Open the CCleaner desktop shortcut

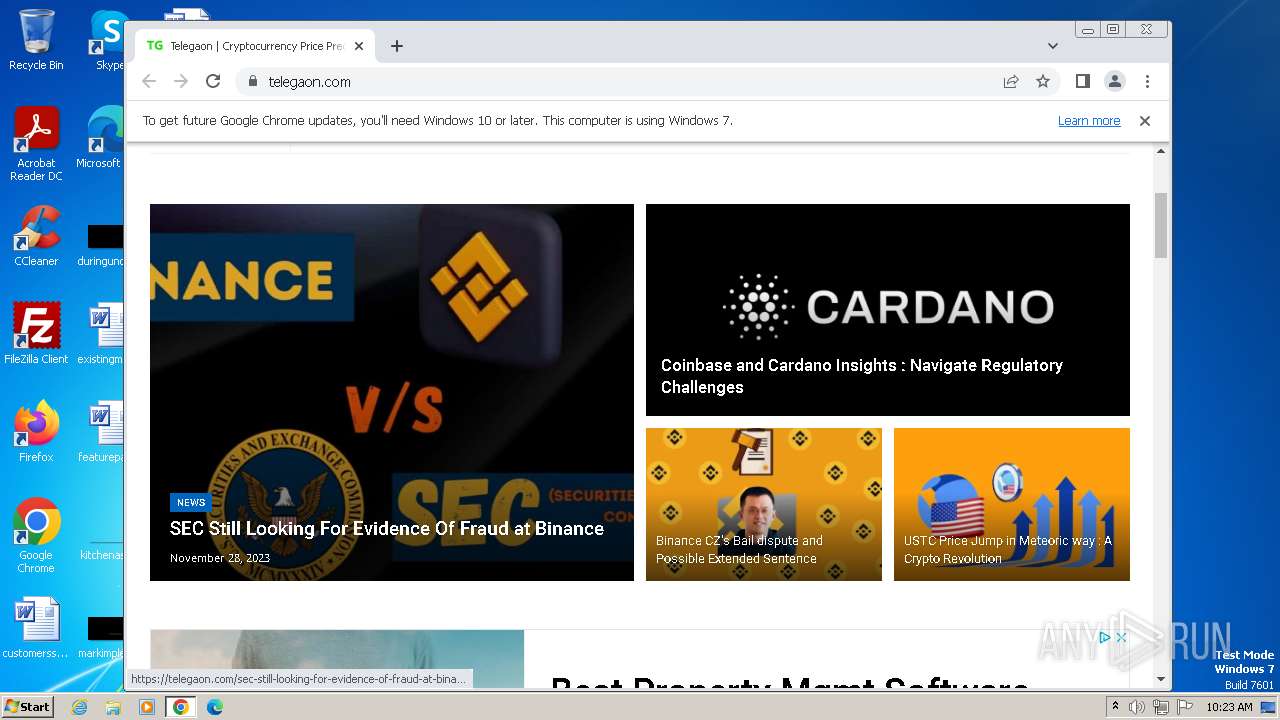point(36,236)
